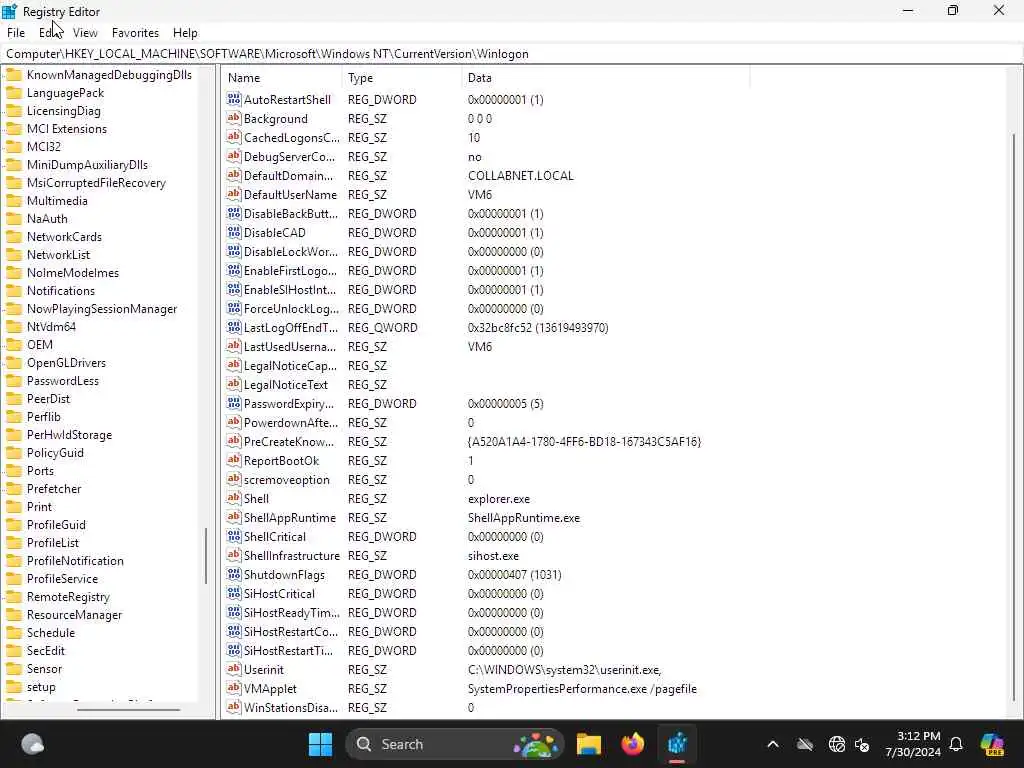Click the tree pane vertical scrollbar
Screen dimensions: 1024x768
coord(206,555)
